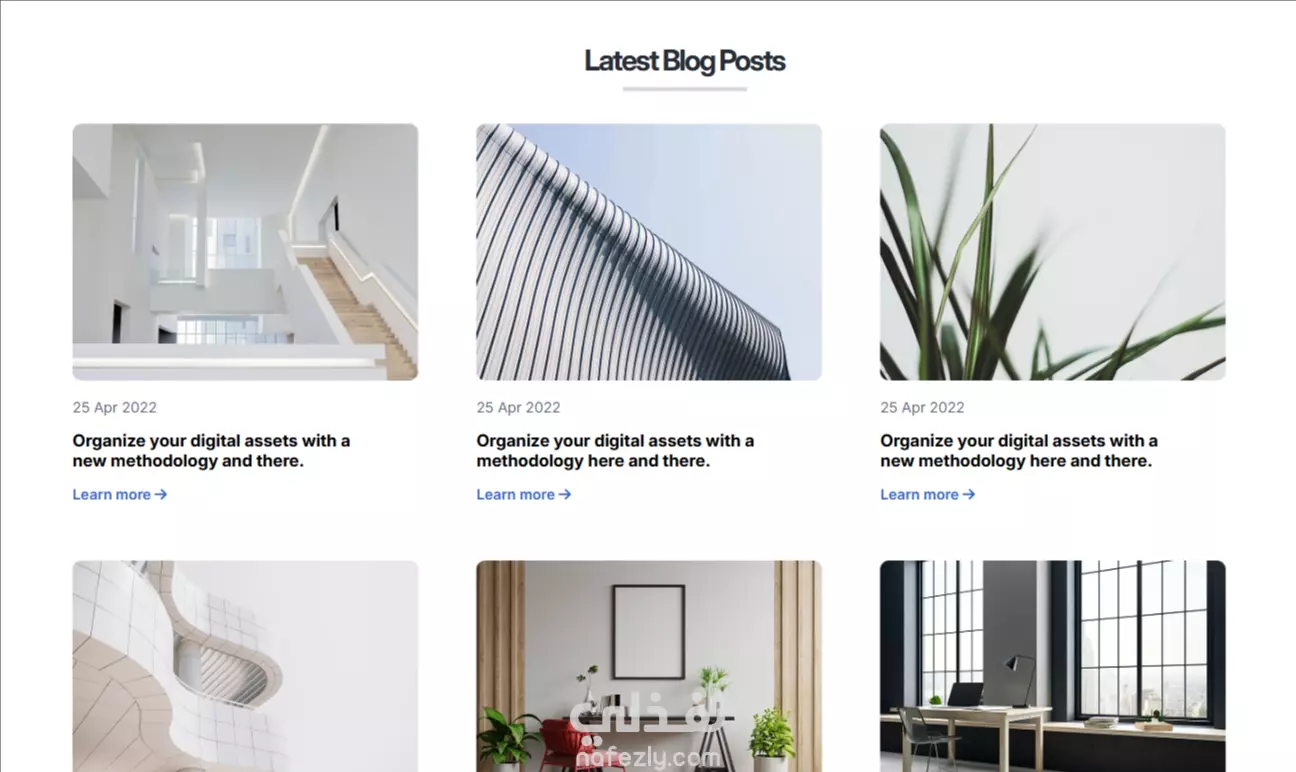
Task: Open title ending "new methodology here and there."
Action: coord(1019,451)
